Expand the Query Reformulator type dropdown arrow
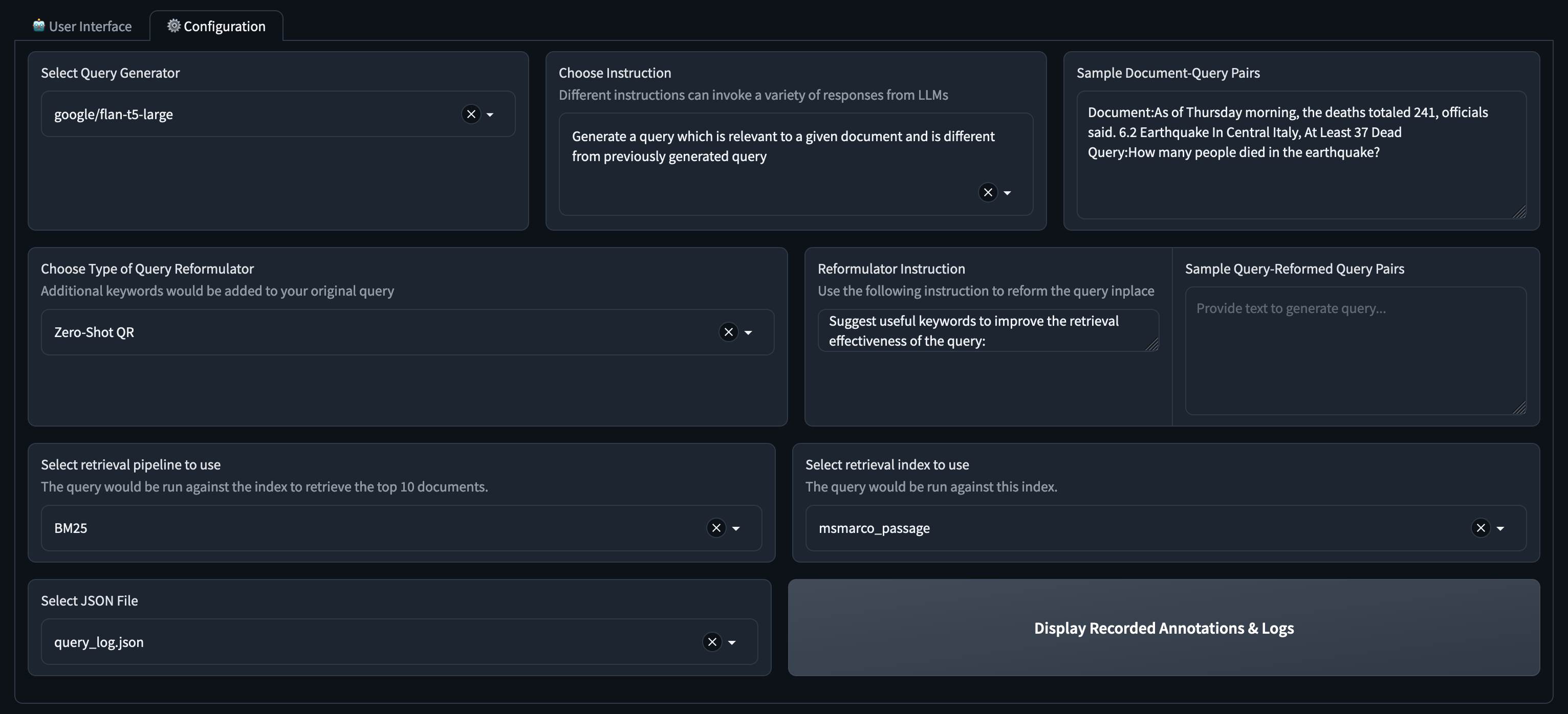The image size is (1568, 714). click(x=748, y=332)
